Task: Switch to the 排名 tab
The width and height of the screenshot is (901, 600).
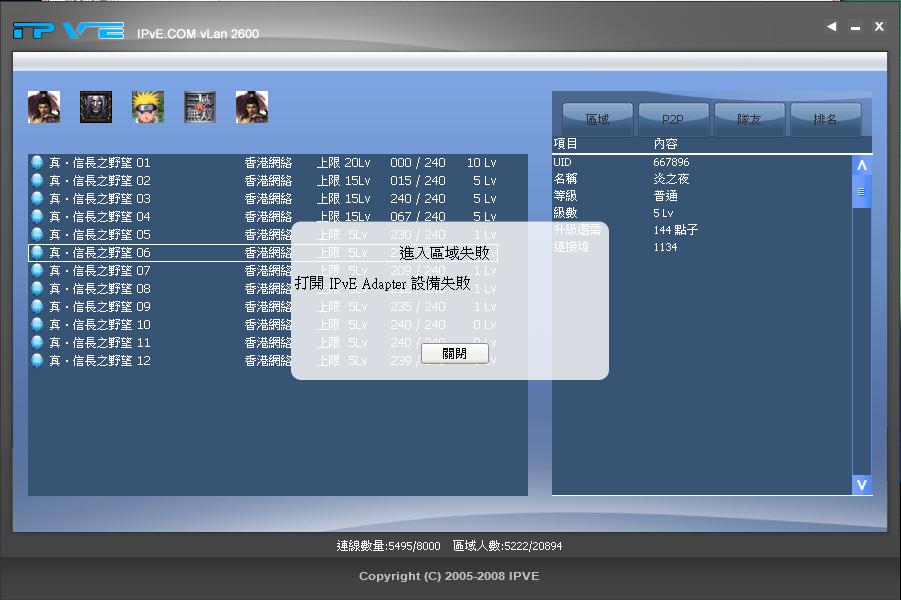Action: 825,120
